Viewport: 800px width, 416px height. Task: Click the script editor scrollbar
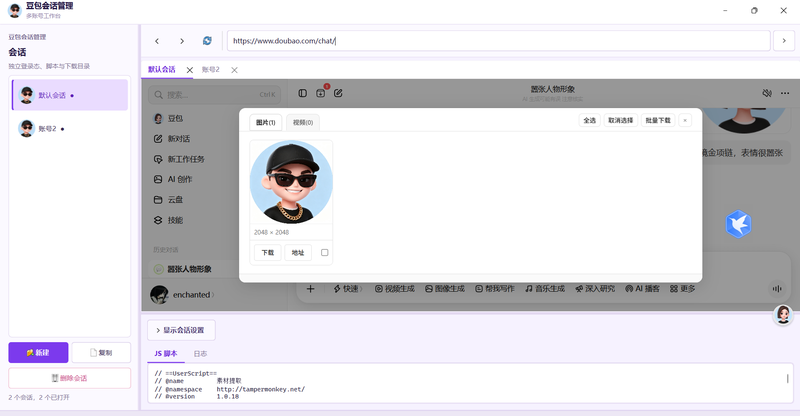(787, 379)
